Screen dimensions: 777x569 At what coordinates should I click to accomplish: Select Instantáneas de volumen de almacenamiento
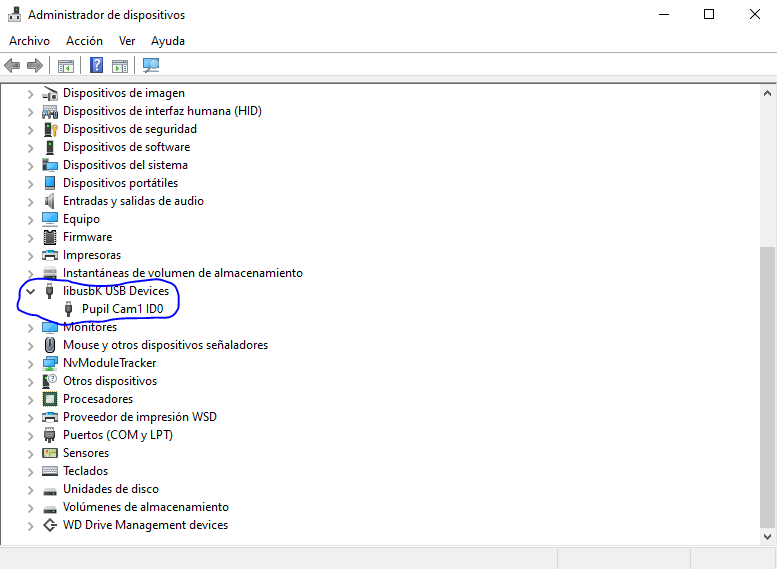pyautogui.click(x=182, y=273)
